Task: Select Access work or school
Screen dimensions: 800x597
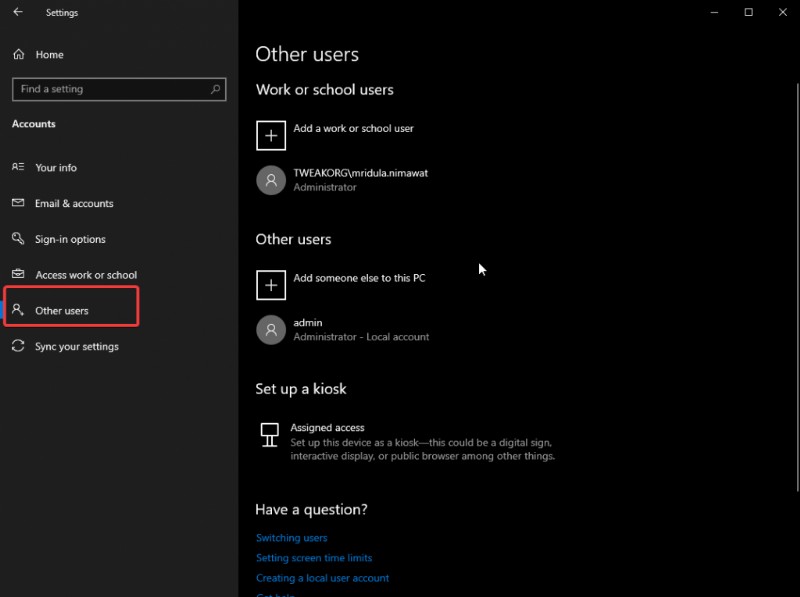Action: tap(80, 274)
